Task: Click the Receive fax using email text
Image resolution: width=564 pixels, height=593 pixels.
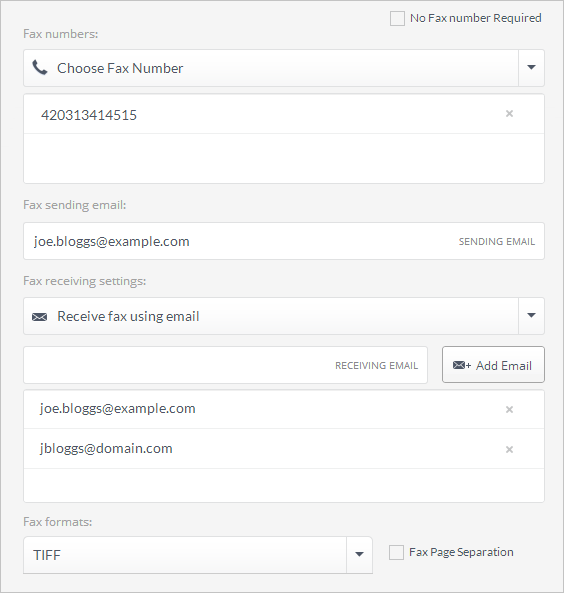Action: [x=128, y=316]
